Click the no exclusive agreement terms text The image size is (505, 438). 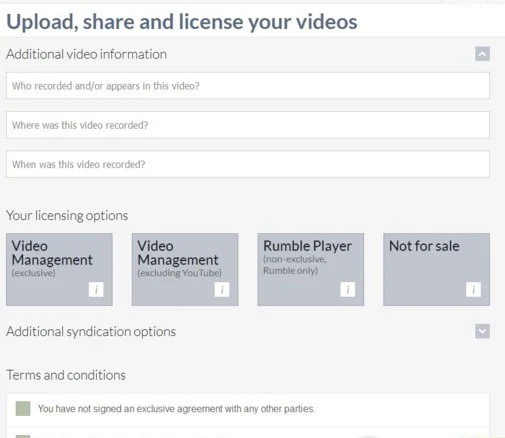(176, 409)
